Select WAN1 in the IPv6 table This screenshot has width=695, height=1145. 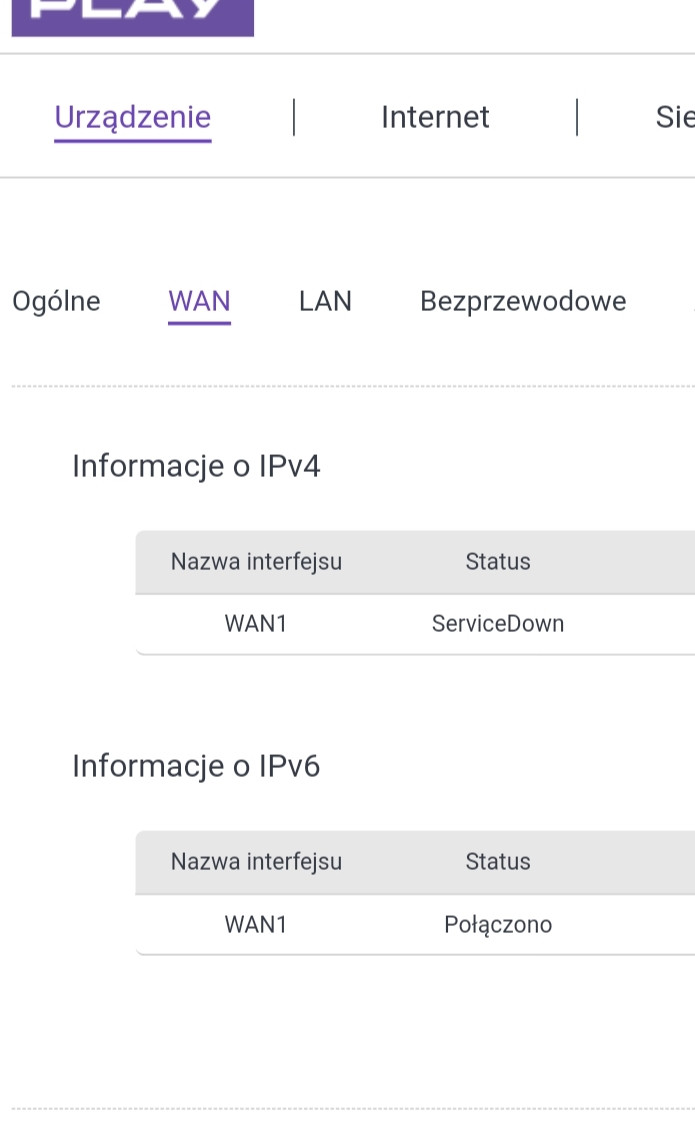click(256, 924)
